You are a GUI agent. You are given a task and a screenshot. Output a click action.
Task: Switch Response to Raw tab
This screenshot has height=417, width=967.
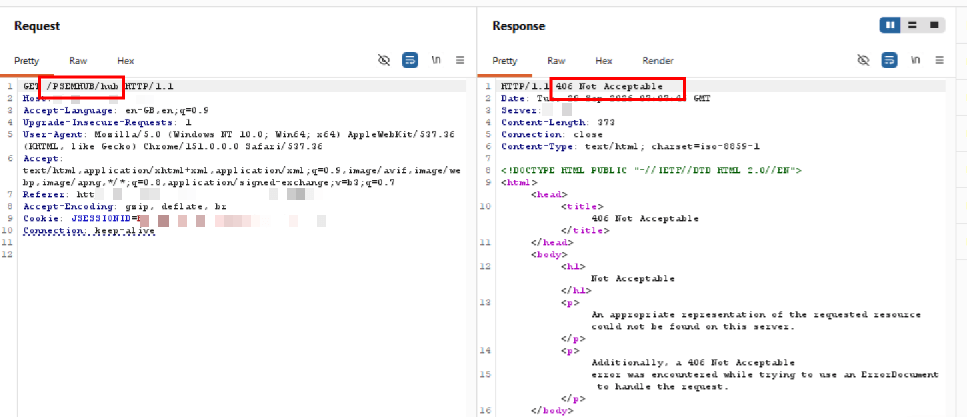tap(556, 61)
